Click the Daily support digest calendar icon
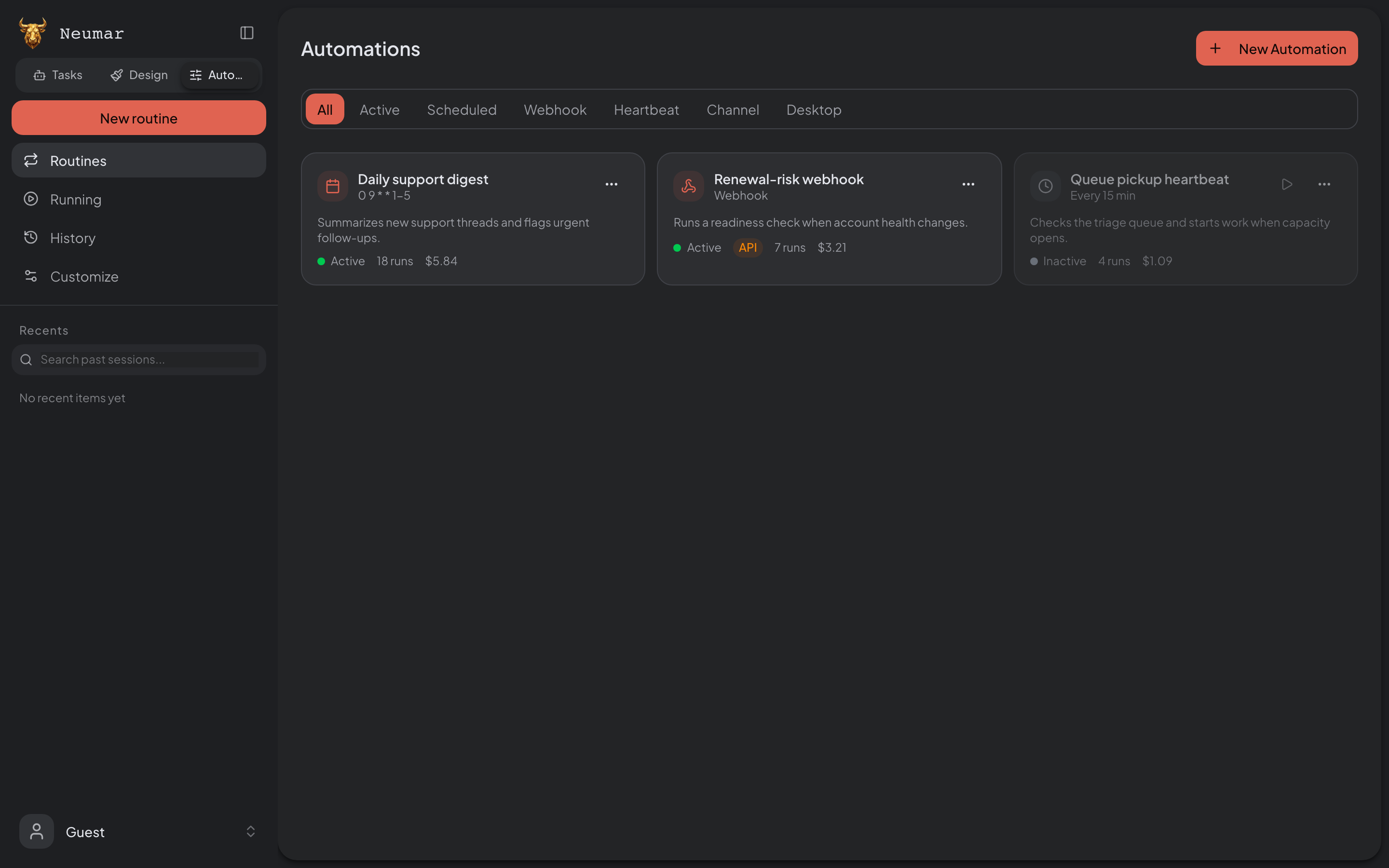1389x868 pixels. coord(333,186)
